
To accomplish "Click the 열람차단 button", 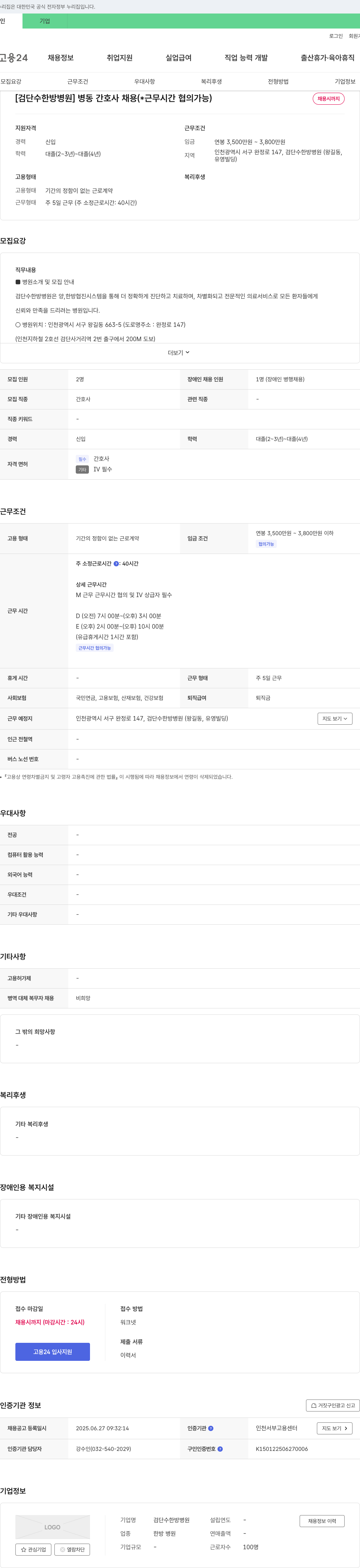I will click(x=72, y=1549).
